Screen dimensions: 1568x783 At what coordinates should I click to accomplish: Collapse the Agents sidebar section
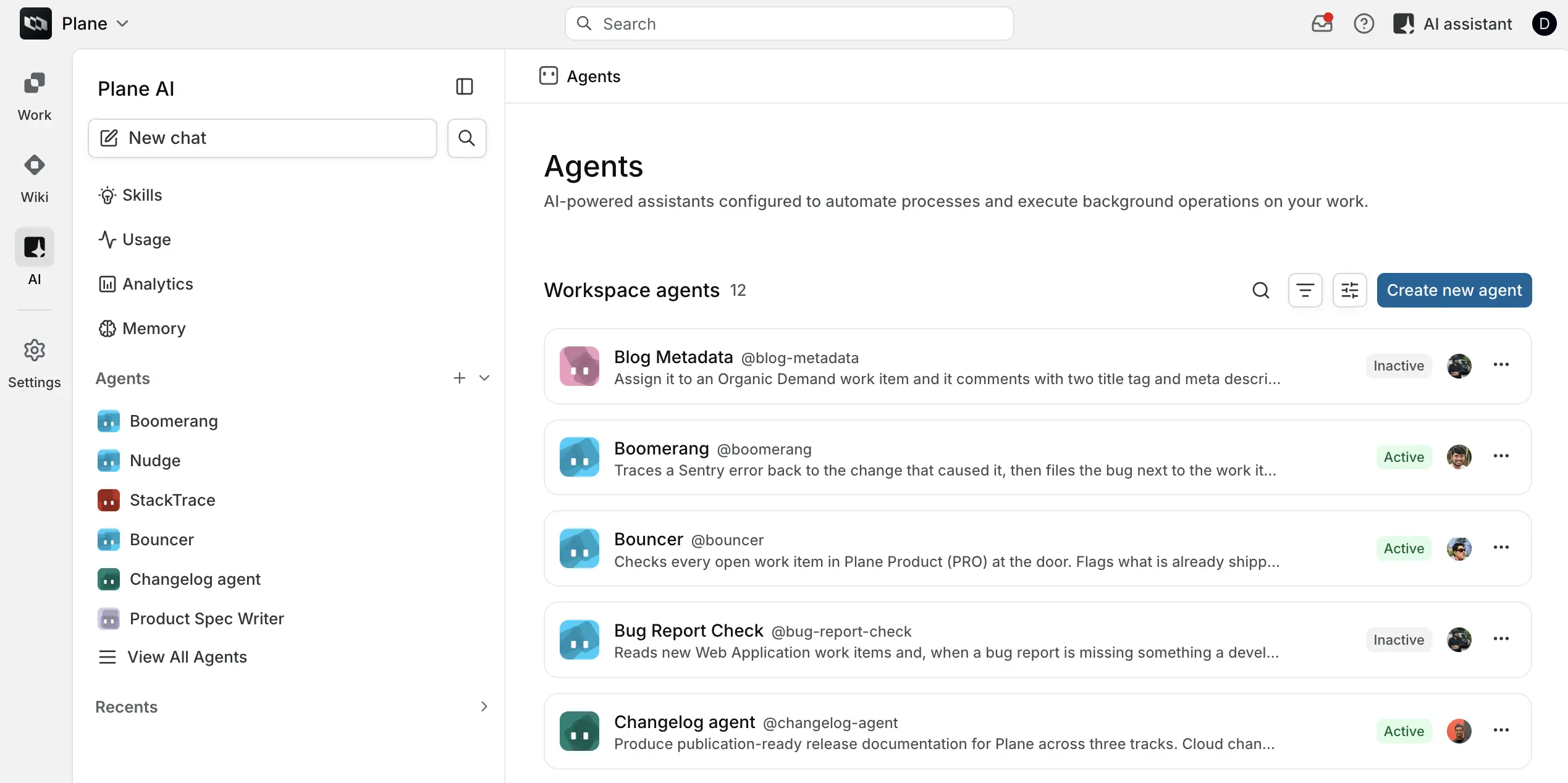tap(484, 378)
